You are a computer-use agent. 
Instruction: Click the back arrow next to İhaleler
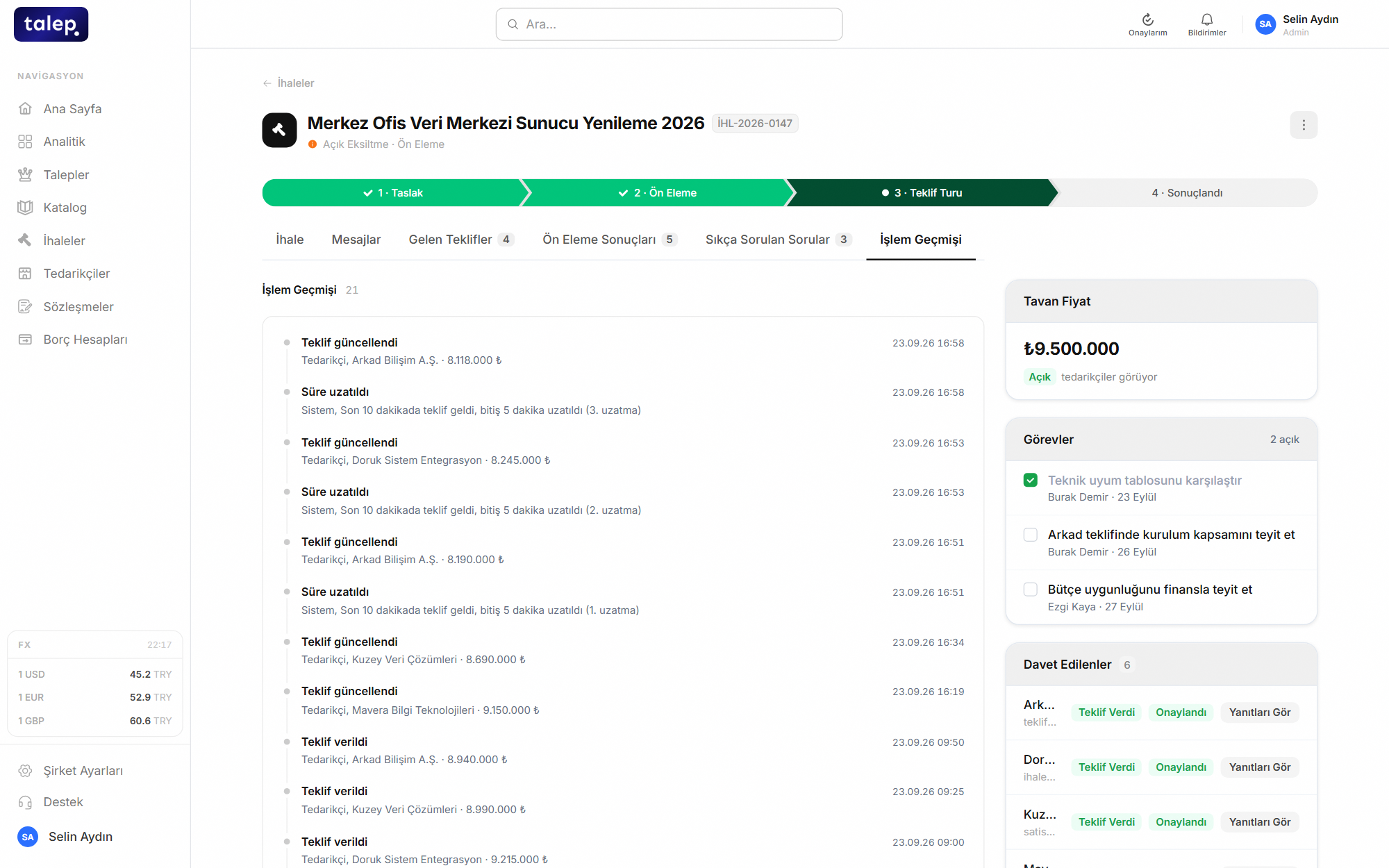coord(267,83)
